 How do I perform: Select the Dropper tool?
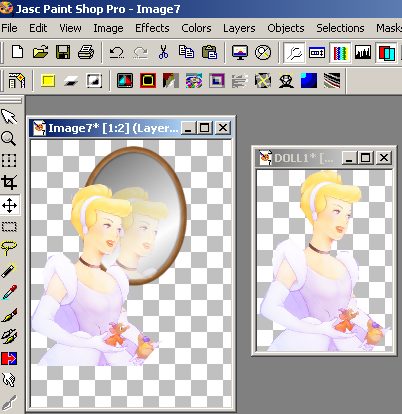point(9,292)
